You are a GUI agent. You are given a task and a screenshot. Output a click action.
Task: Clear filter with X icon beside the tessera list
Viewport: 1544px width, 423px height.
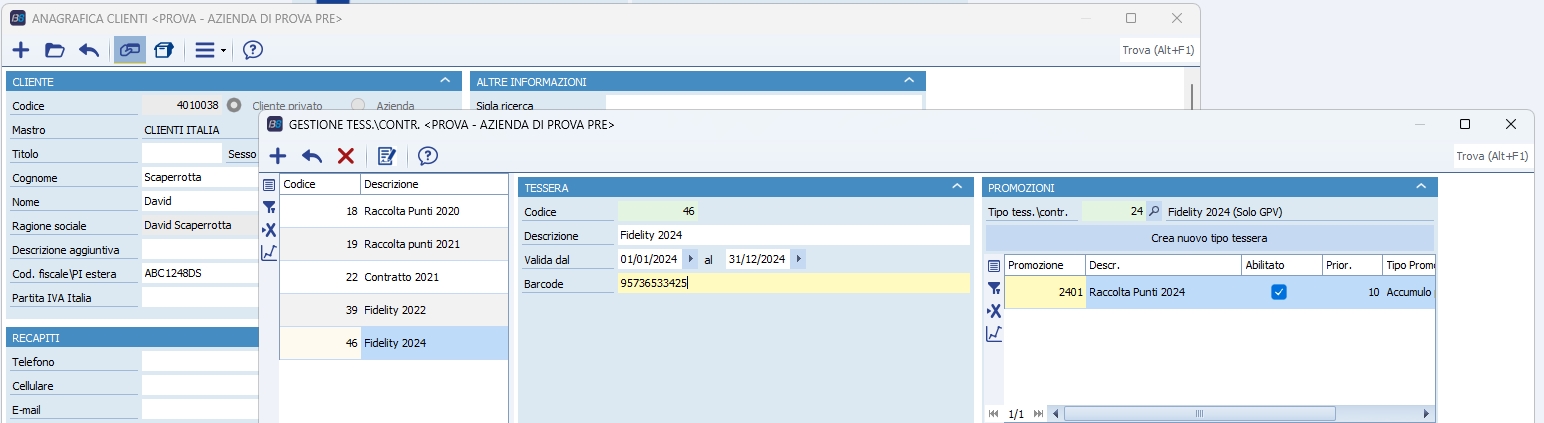tap(269, 230)
